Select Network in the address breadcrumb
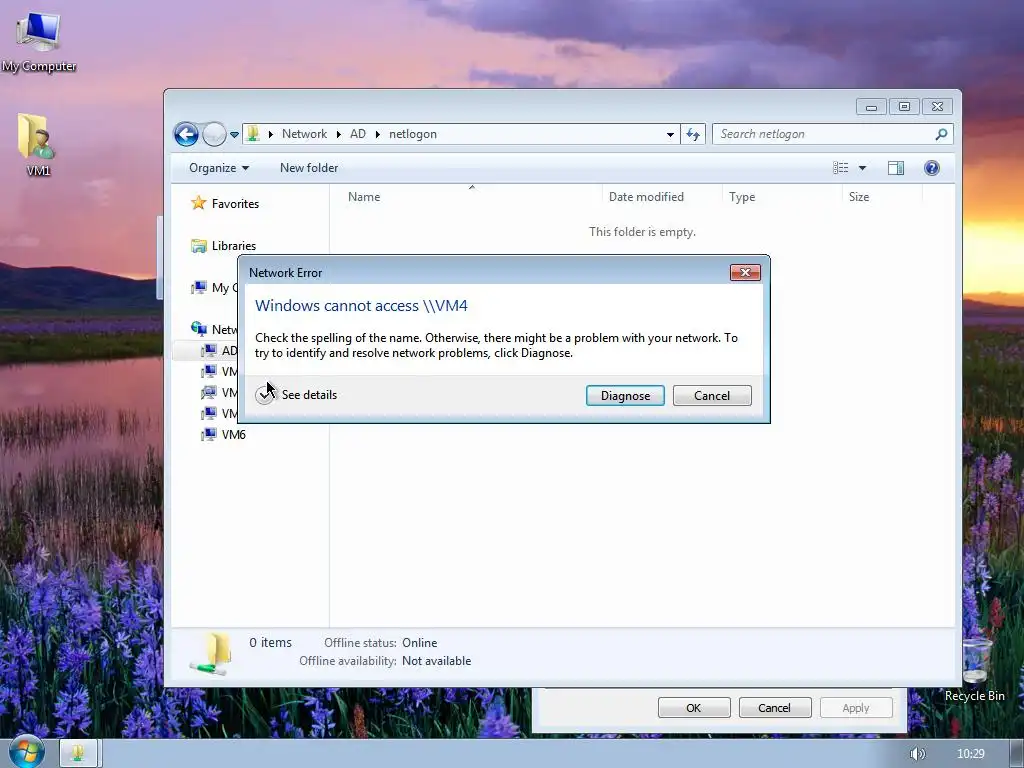The image size is (1024, 768). point(304,134)
